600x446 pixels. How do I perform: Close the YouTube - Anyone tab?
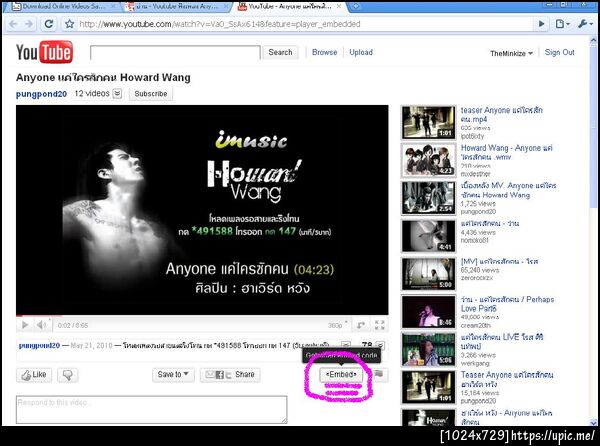(339, 7)
